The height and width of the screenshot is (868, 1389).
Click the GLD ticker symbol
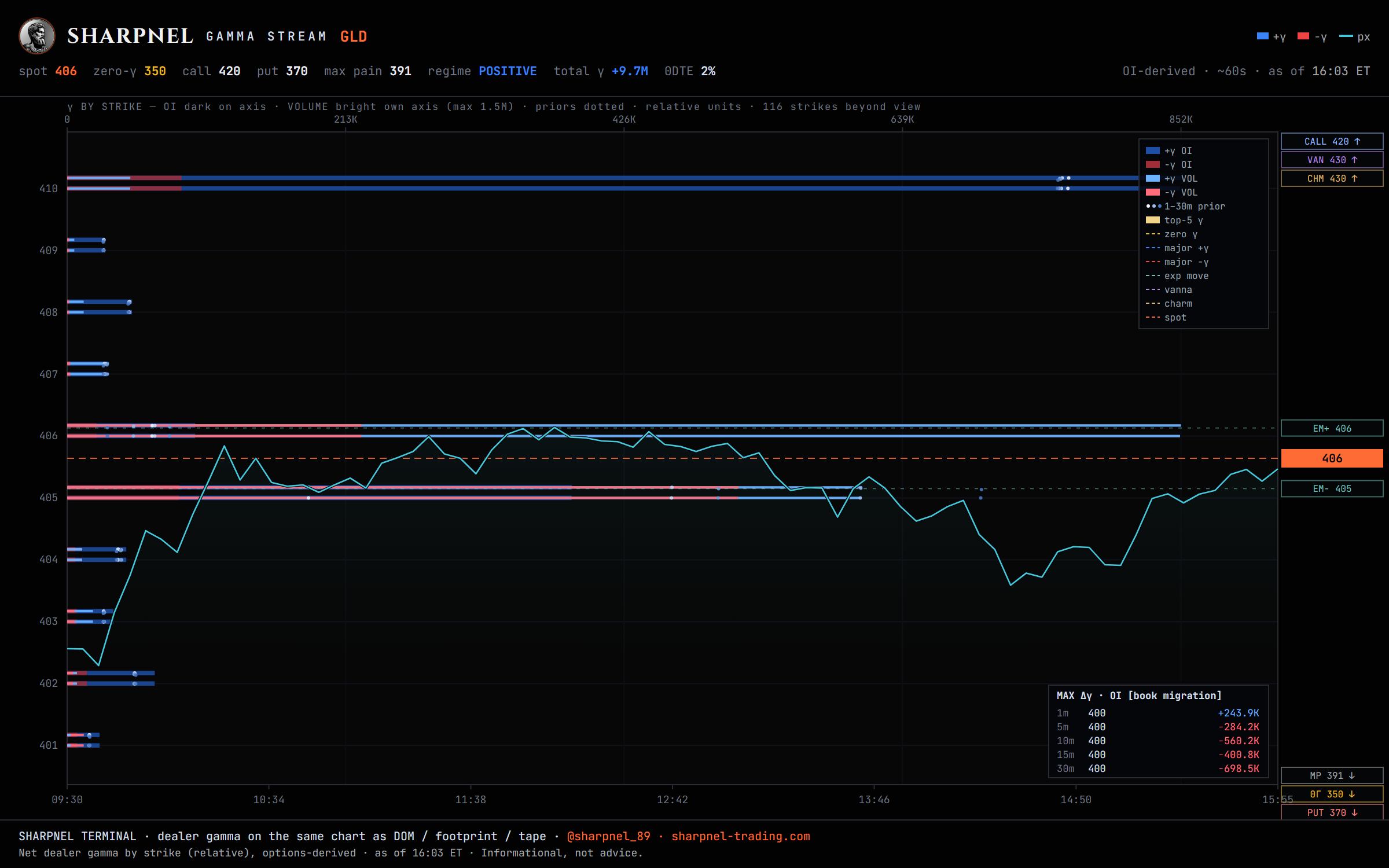pos(354,36)
